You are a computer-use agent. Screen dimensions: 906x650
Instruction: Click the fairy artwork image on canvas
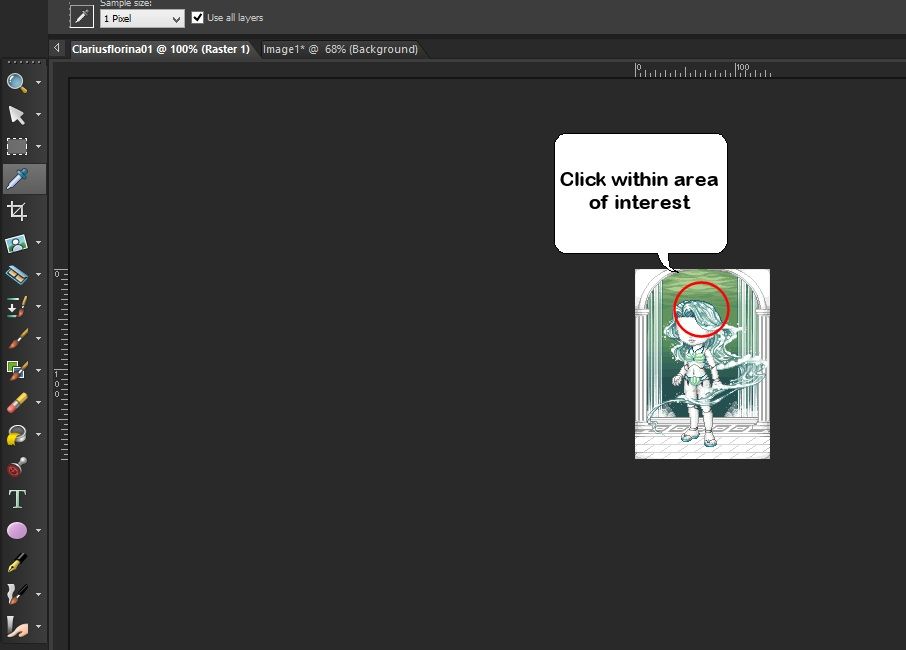click(702, 364)
